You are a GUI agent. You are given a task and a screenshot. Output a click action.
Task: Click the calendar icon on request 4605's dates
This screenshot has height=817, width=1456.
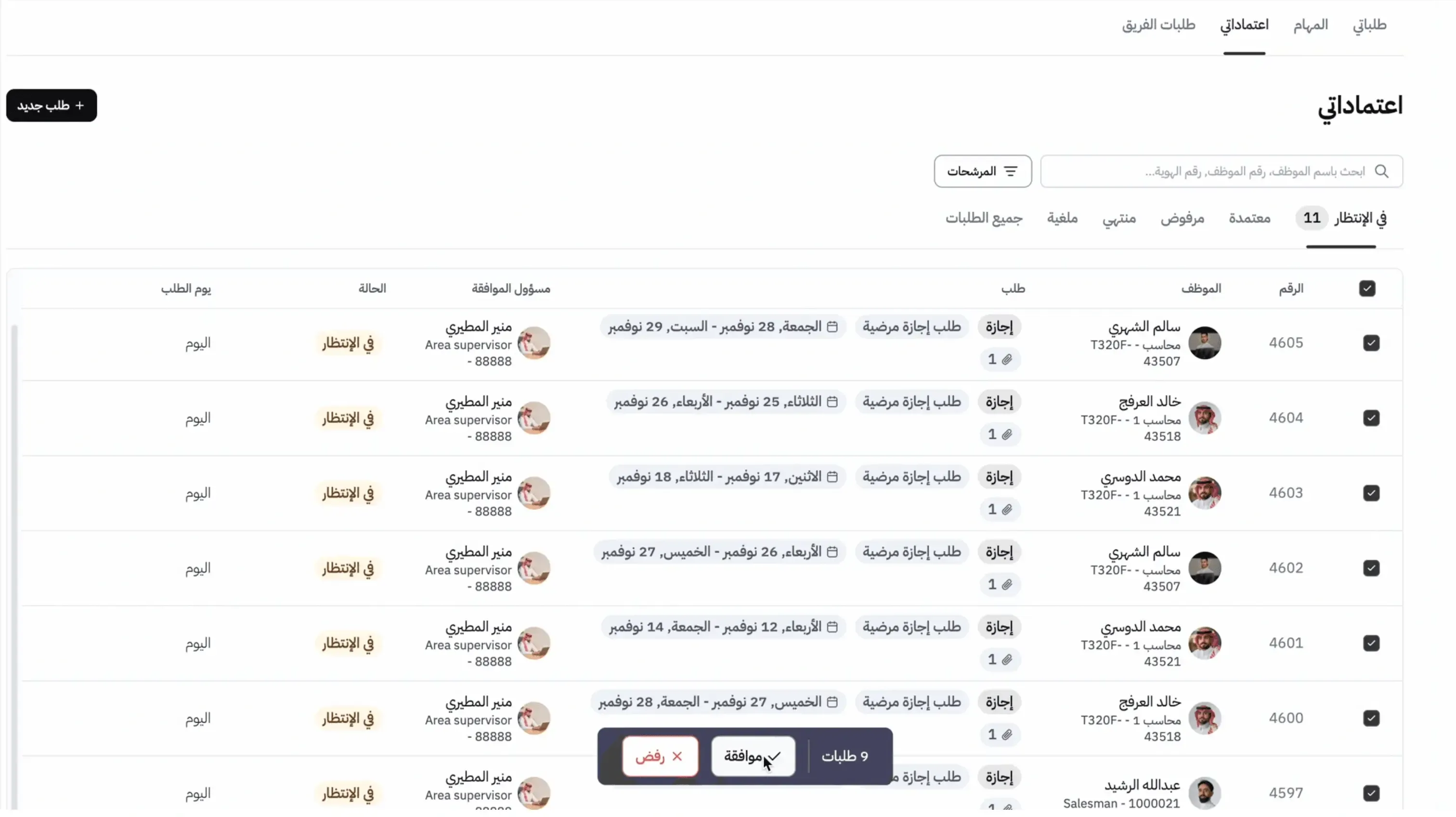click(832, 327)
